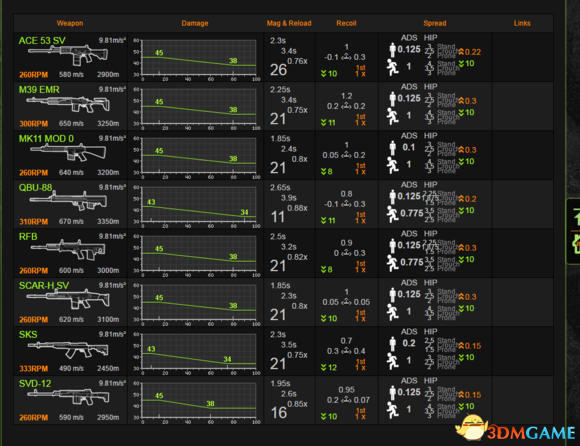
Task: Click the QBU-88 rifle image
Action: click(x=68, y=201)
